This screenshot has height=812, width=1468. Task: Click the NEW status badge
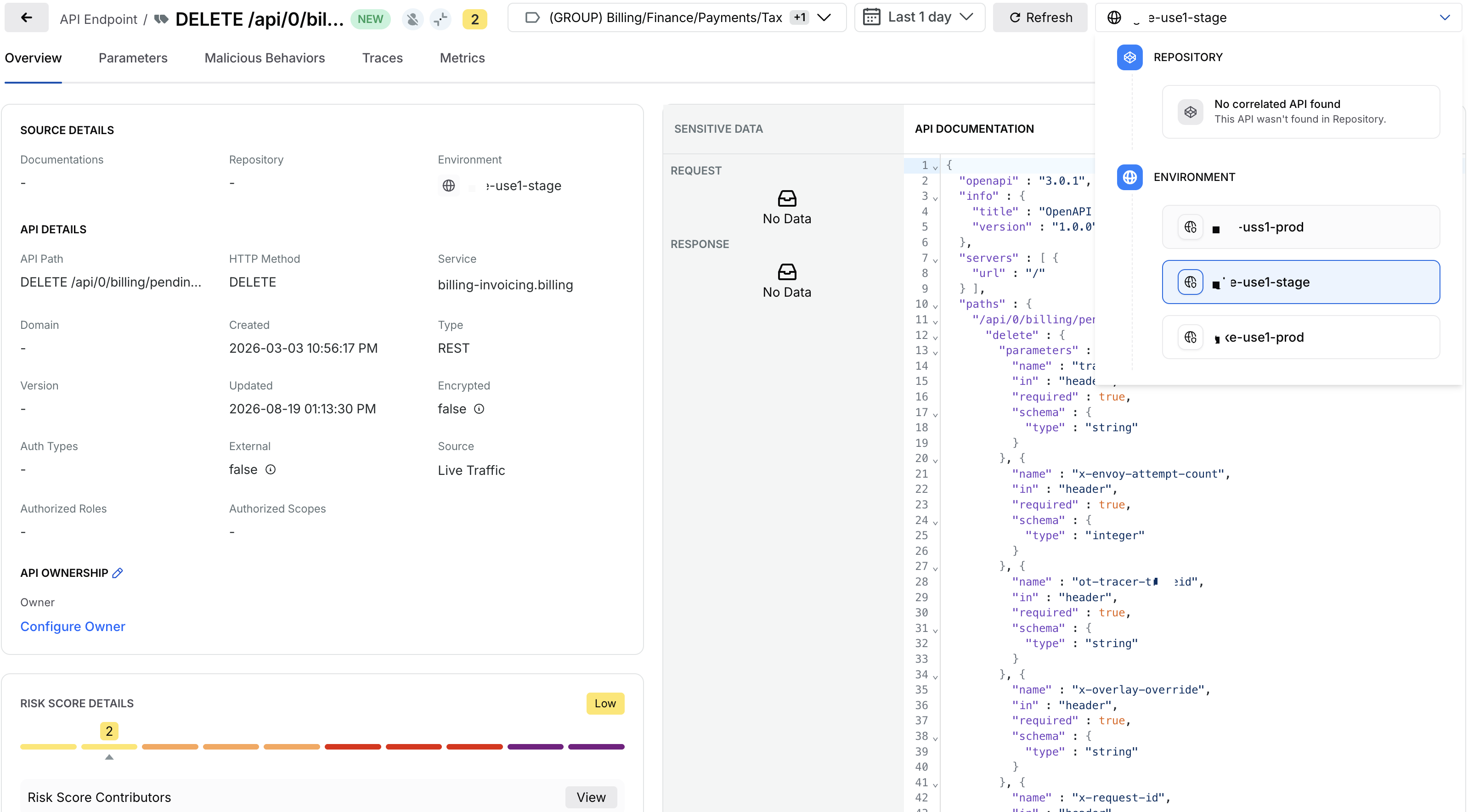(x=370, y=19)
